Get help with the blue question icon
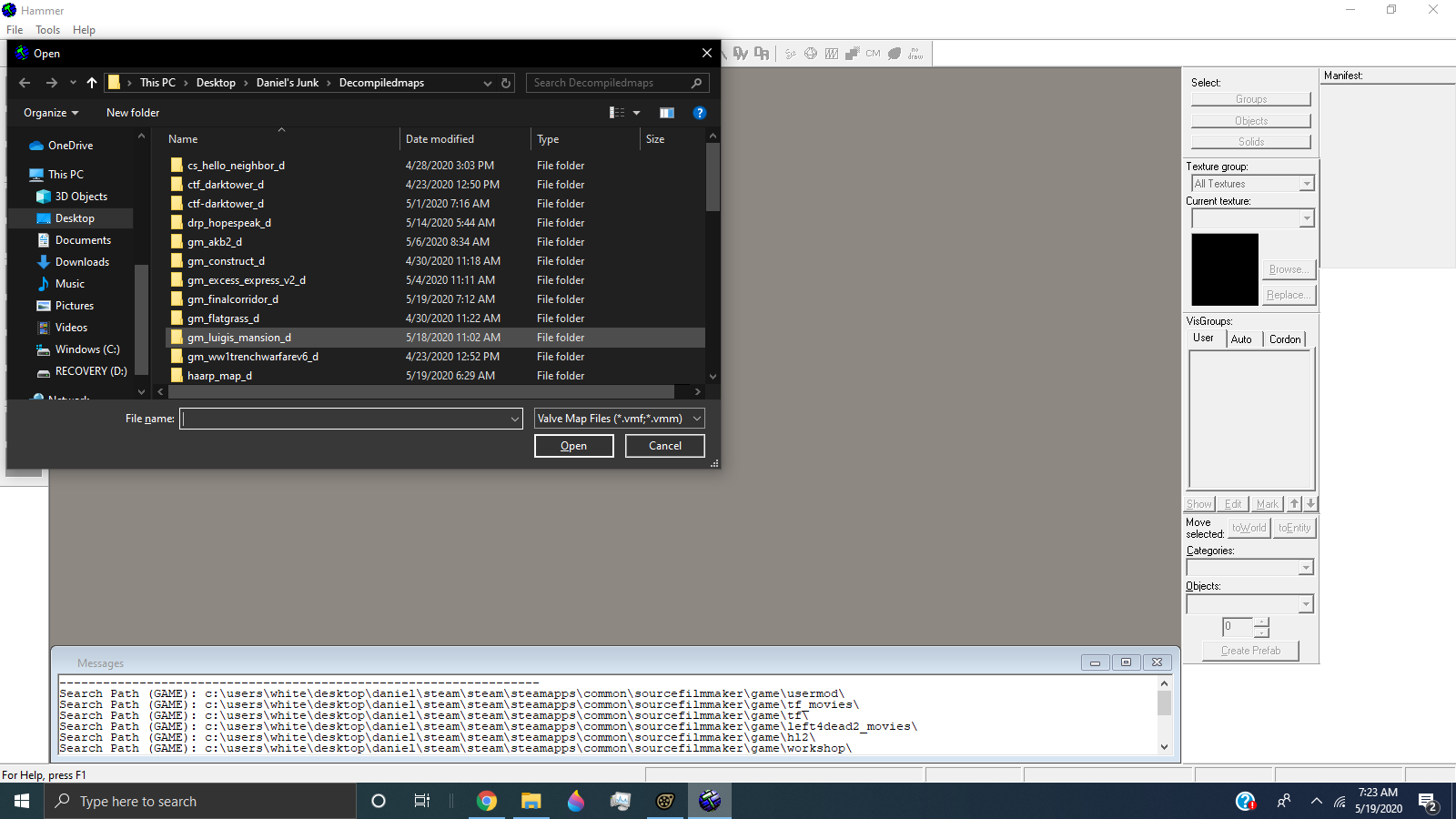Screen dimensions: 1456x819 click(700, 113)
